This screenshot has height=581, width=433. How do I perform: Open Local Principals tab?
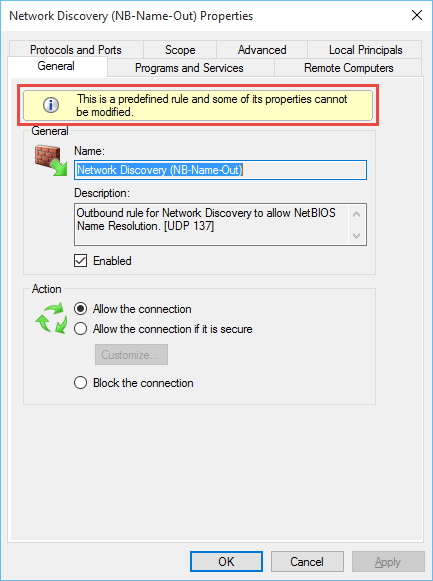point(365,50)
